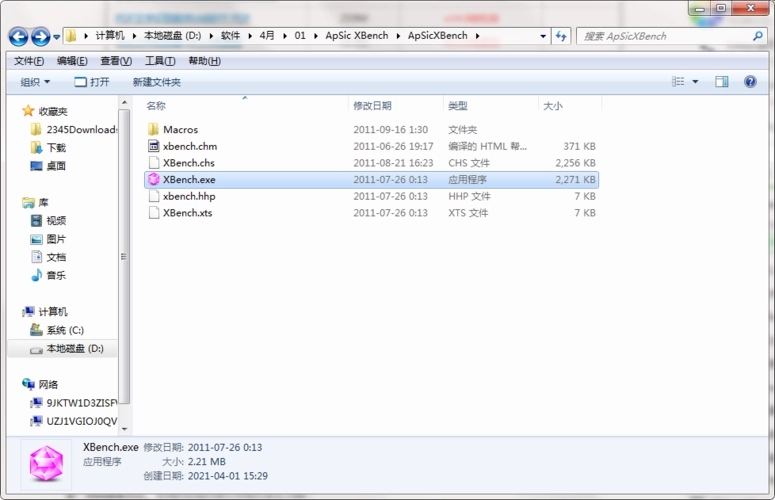Click the XBench.xts file name
The image size is (775, 500).
(x=187, y=213)
